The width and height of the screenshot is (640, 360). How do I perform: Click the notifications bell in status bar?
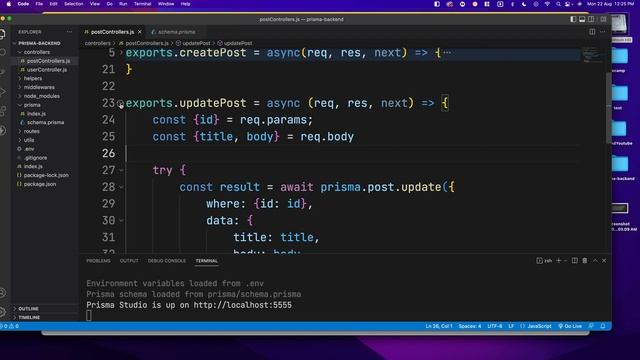point(603,326)
